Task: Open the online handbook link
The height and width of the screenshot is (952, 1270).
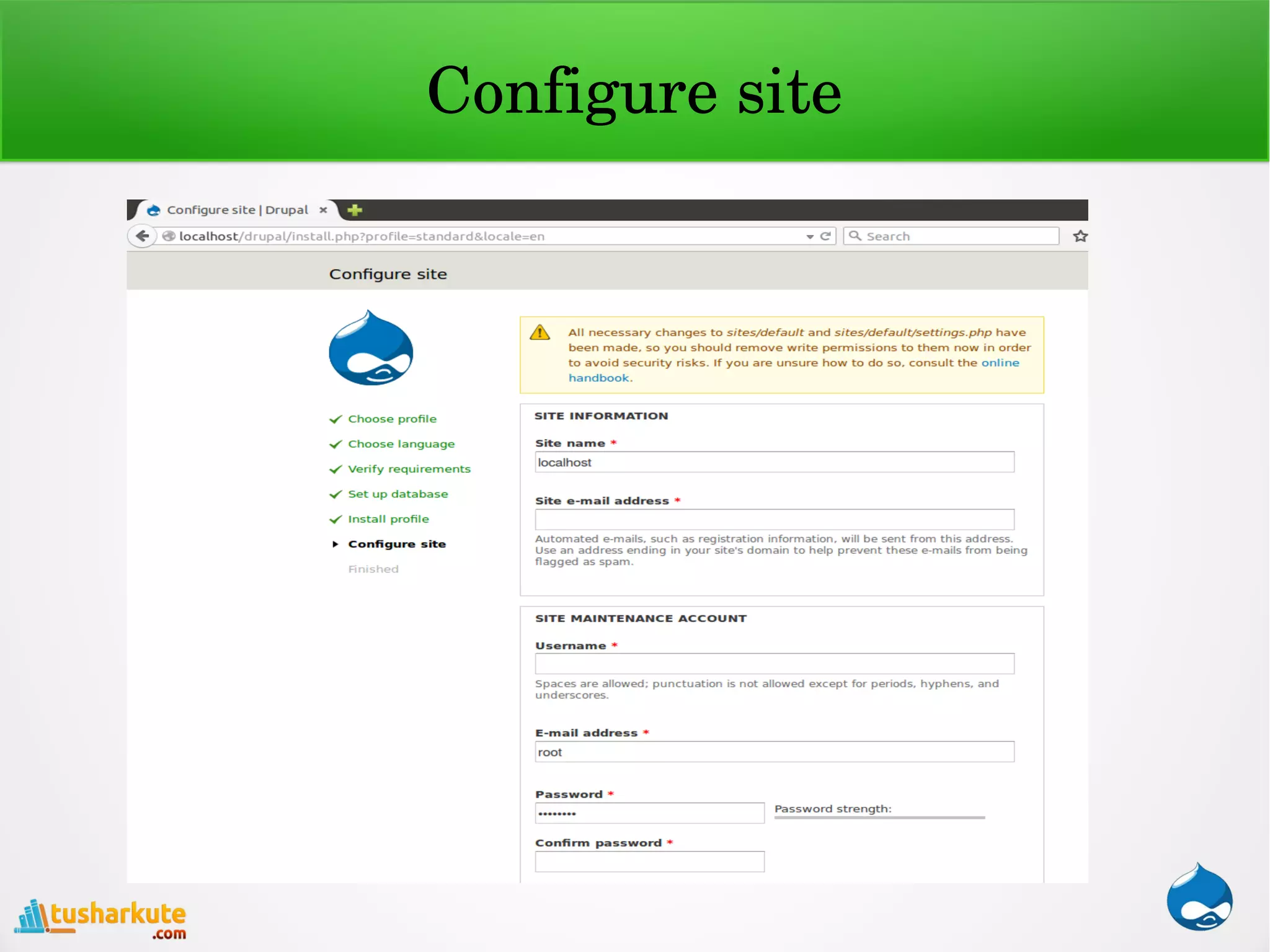Action: (1000, 363)
